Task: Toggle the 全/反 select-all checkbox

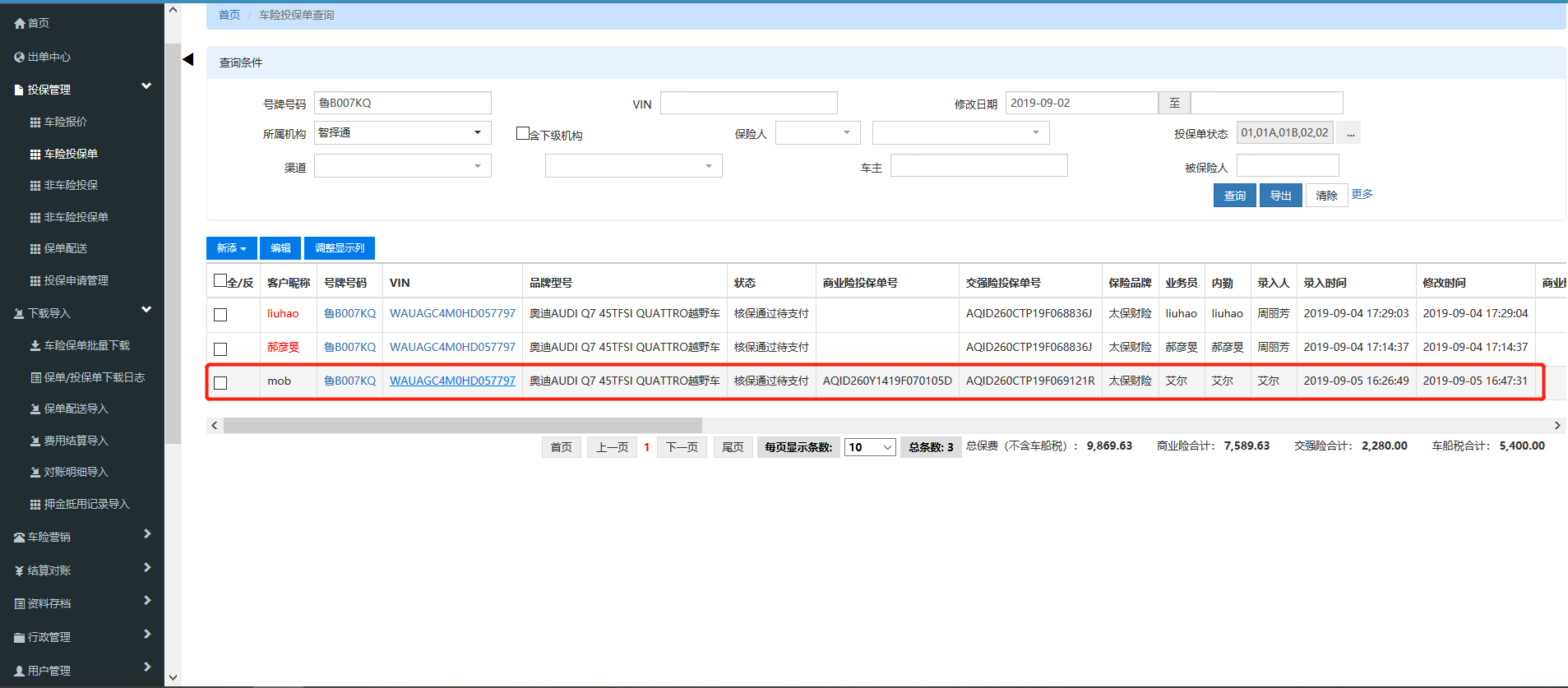Action: 220,281
